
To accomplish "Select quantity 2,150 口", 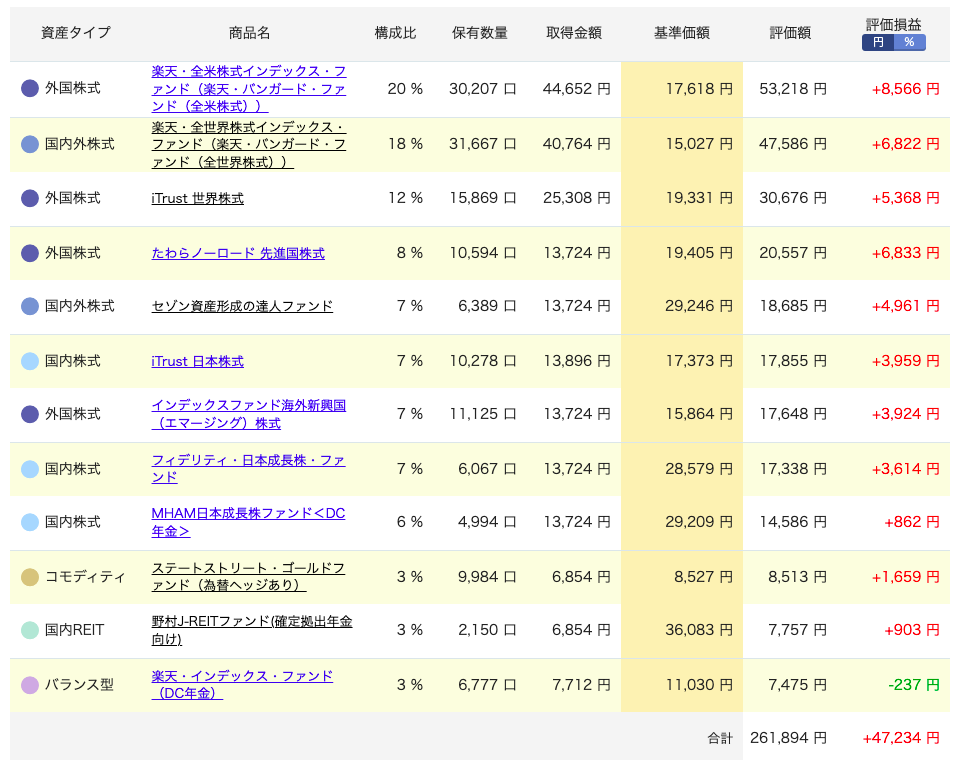I will tap(487, 630).
